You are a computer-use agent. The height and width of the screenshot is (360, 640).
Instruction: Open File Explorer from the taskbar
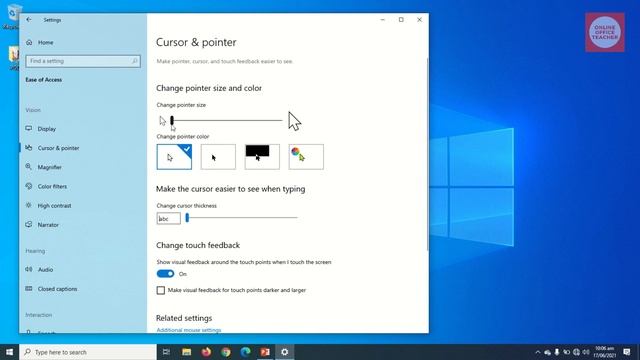click(187, 352)
